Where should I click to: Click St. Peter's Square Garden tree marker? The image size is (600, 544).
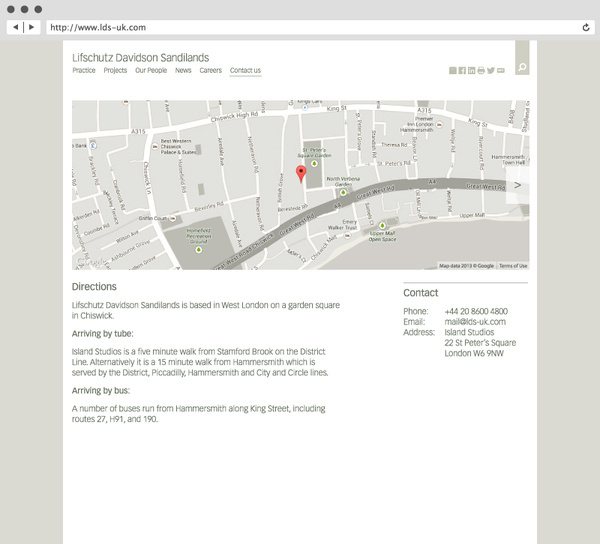click(x=314, y=164)
